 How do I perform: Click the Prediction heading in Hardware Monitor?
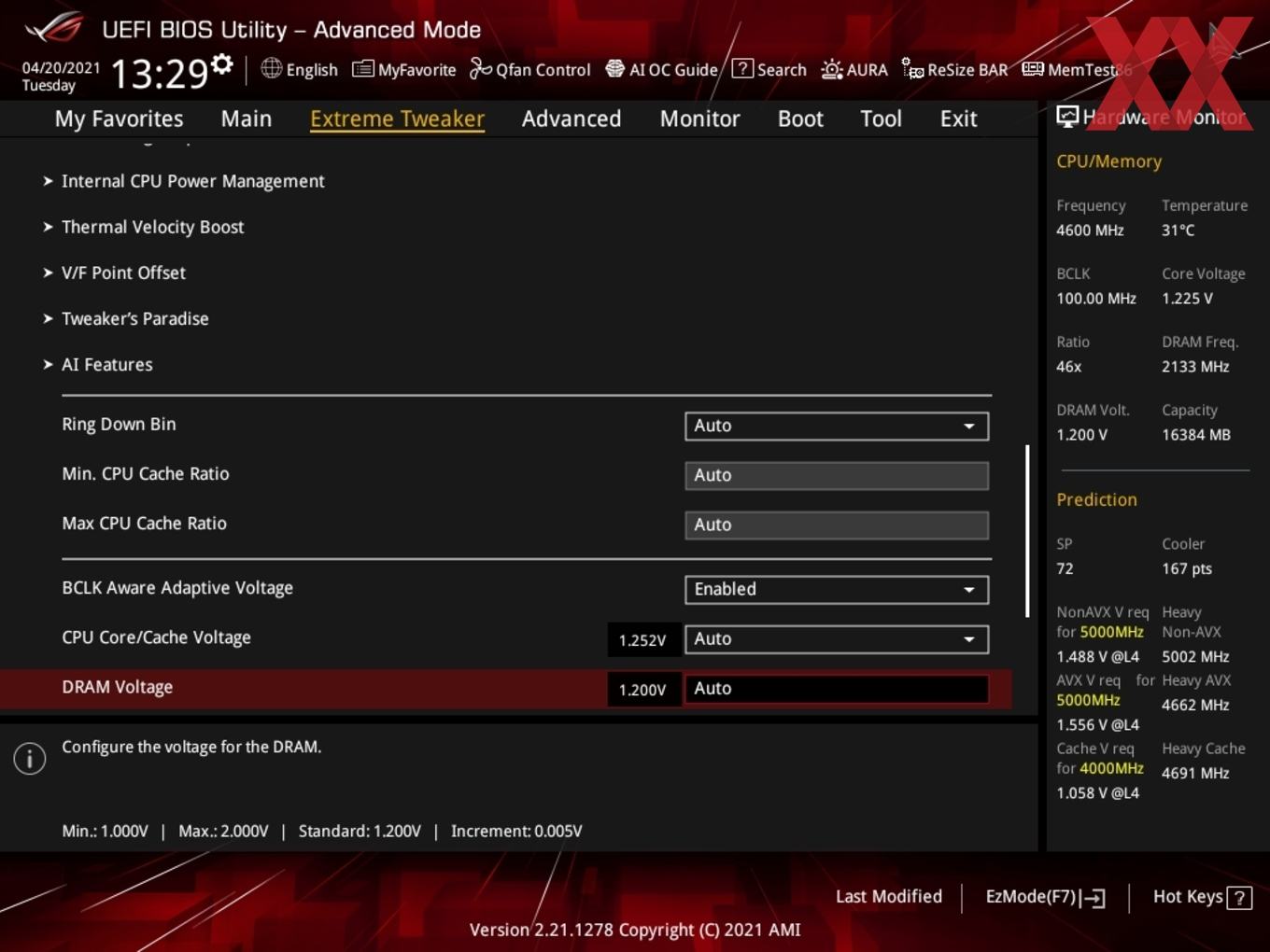point(1096,499)
